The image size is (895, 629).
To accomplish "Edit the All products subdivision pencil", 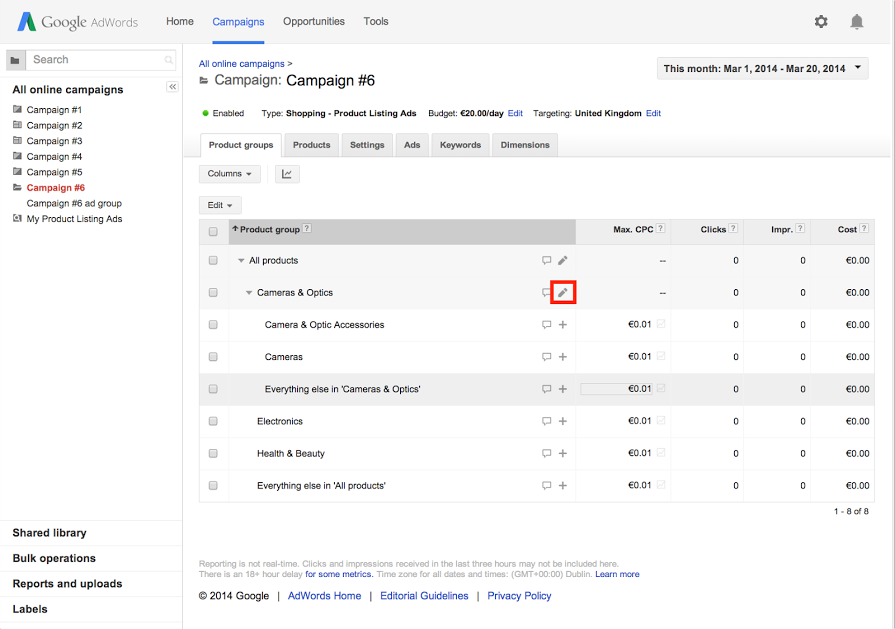I will [563, 260].
